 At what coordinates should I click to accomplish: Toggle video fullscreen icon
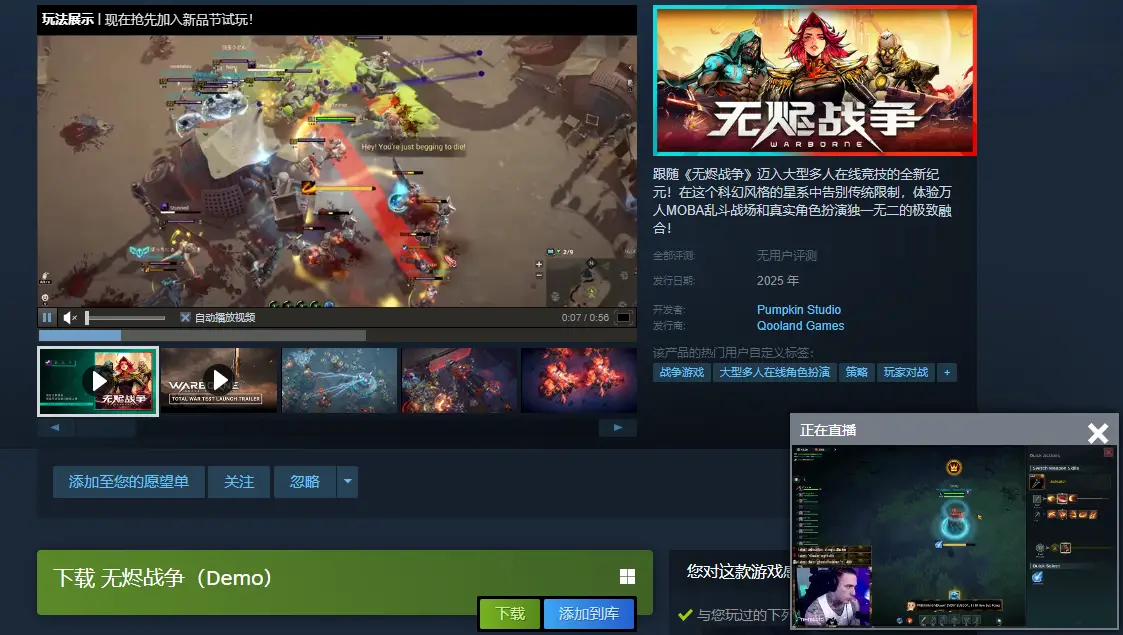624,317
